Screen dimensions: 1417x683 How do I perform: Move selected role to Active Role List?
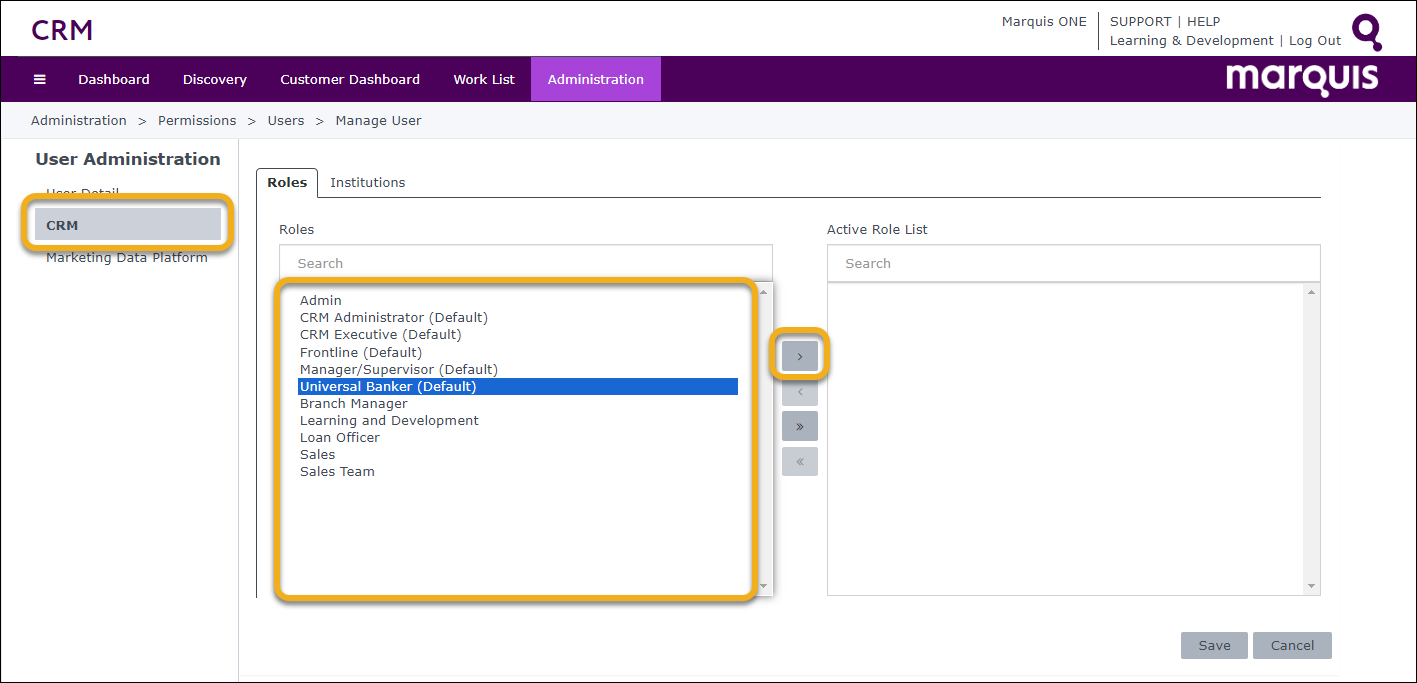coord(800,355)
